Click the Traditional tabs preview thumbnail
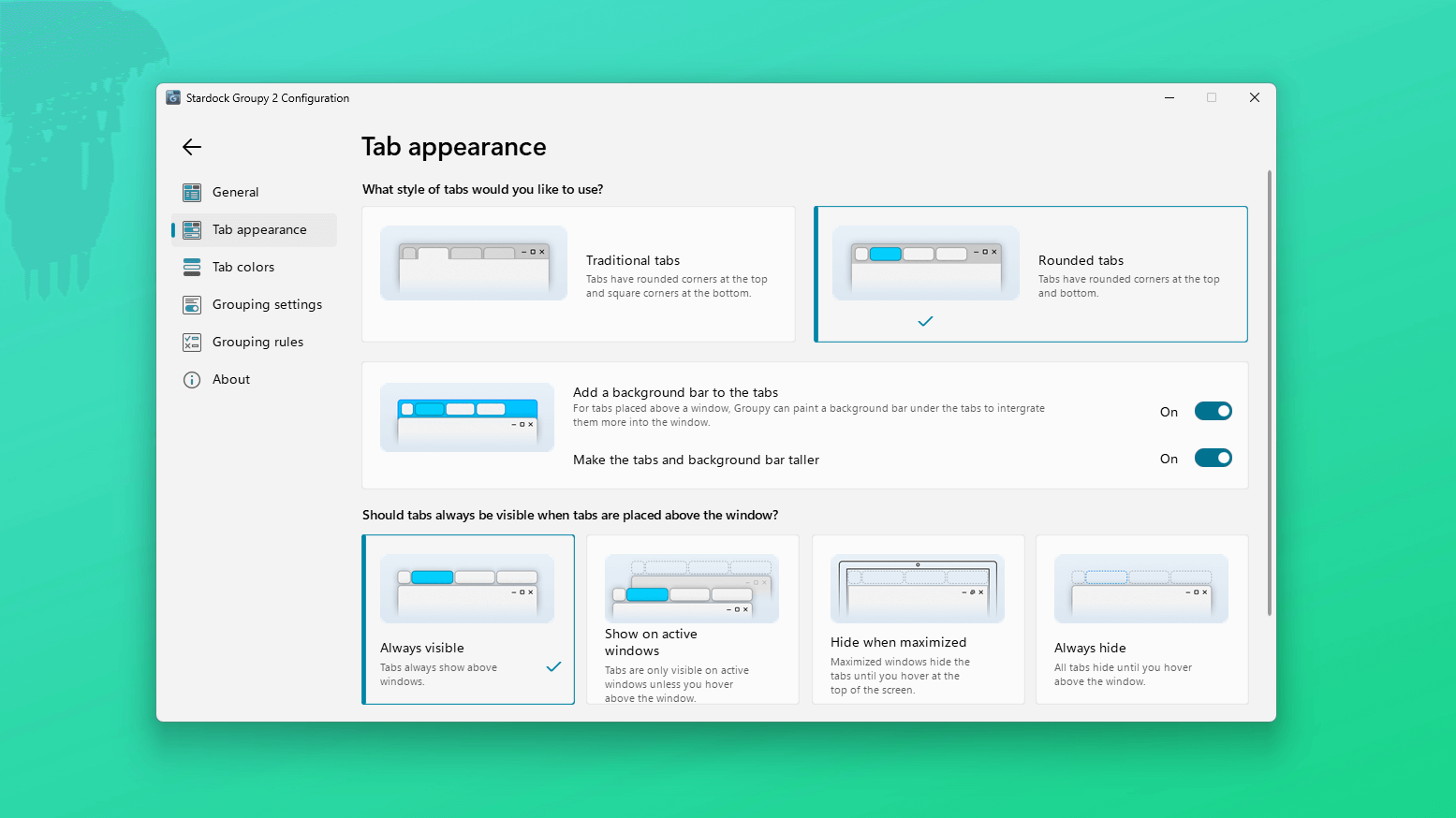The width and height of the screenshot is (1456, 818). click(x=474, y=263)
